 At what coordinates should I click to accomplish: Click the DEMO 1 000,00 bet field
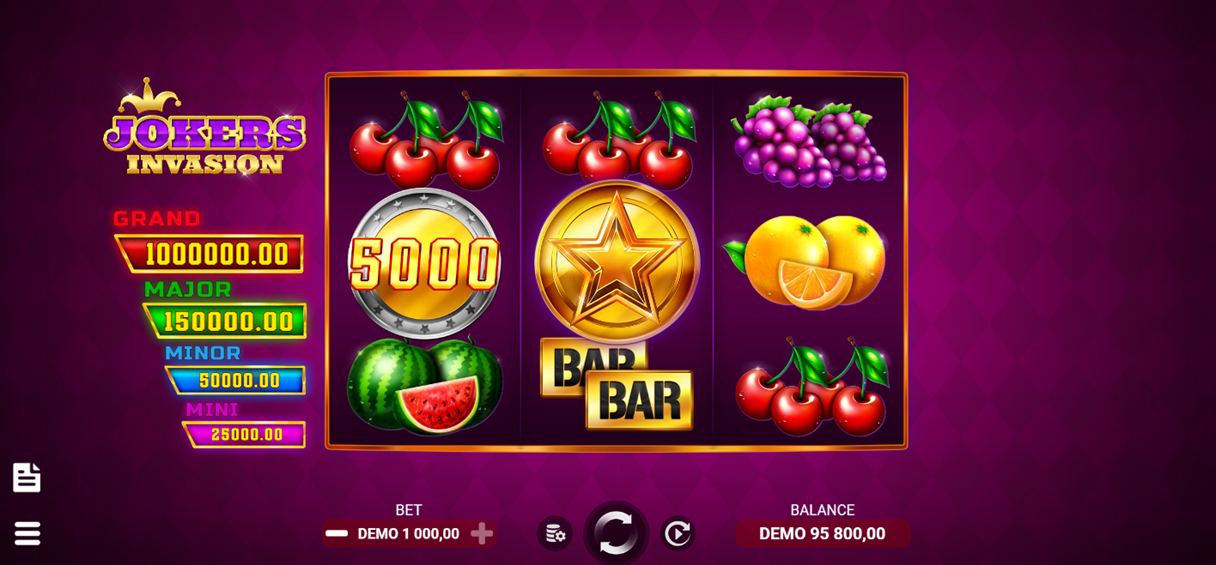point(409,534)
